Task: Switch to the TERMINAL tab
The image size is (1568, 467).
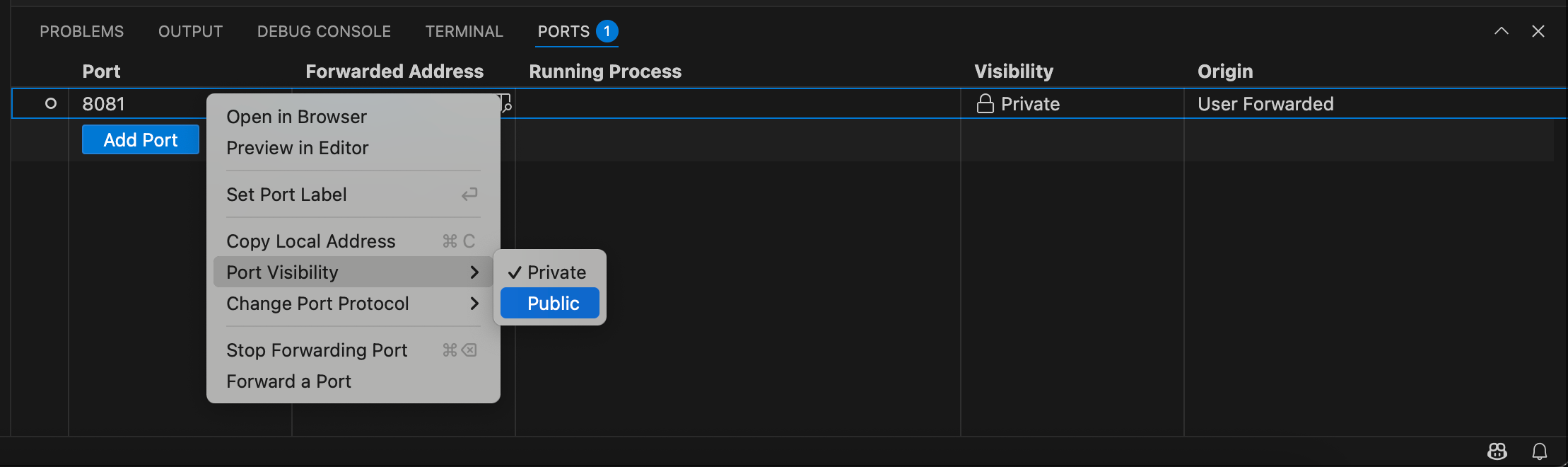Action: (x=464, y=31)
